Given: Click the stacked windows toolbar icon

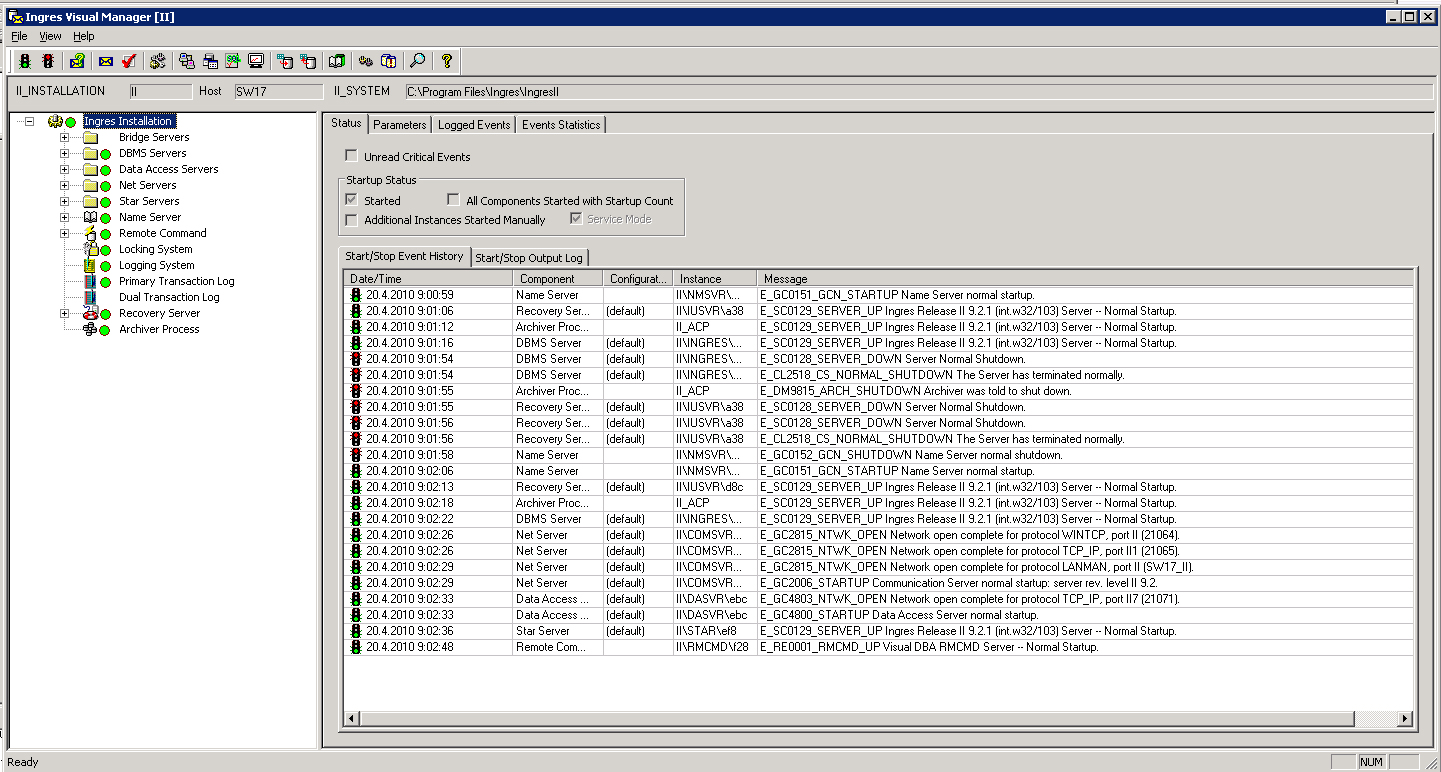Looking at the screenshot, I should click(187, 61).
